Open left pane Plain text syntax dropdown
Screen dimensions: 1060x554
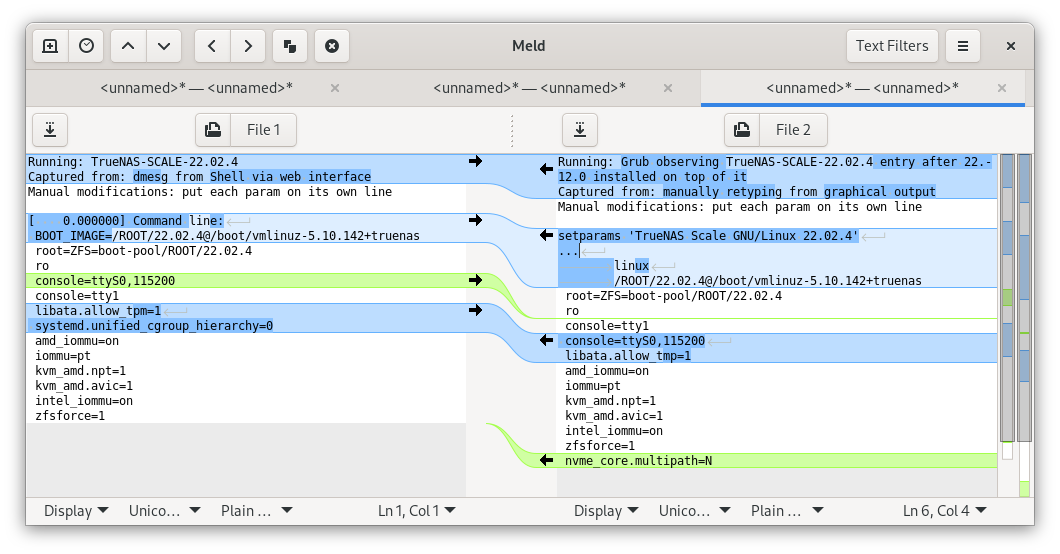pyautogui.click(x=256, y=511)
